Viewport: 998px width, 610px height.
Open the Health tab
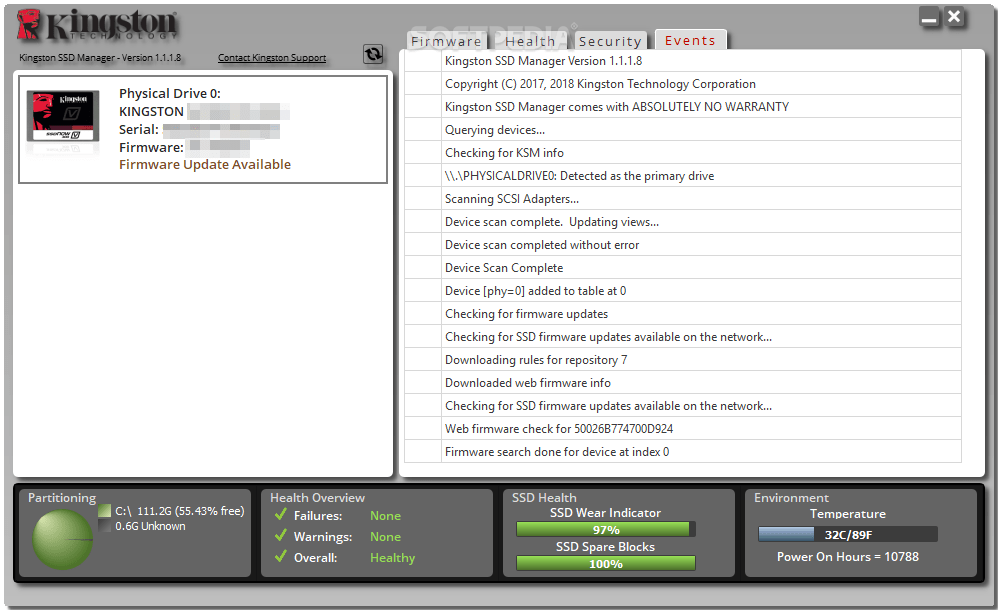coord(530,40)
